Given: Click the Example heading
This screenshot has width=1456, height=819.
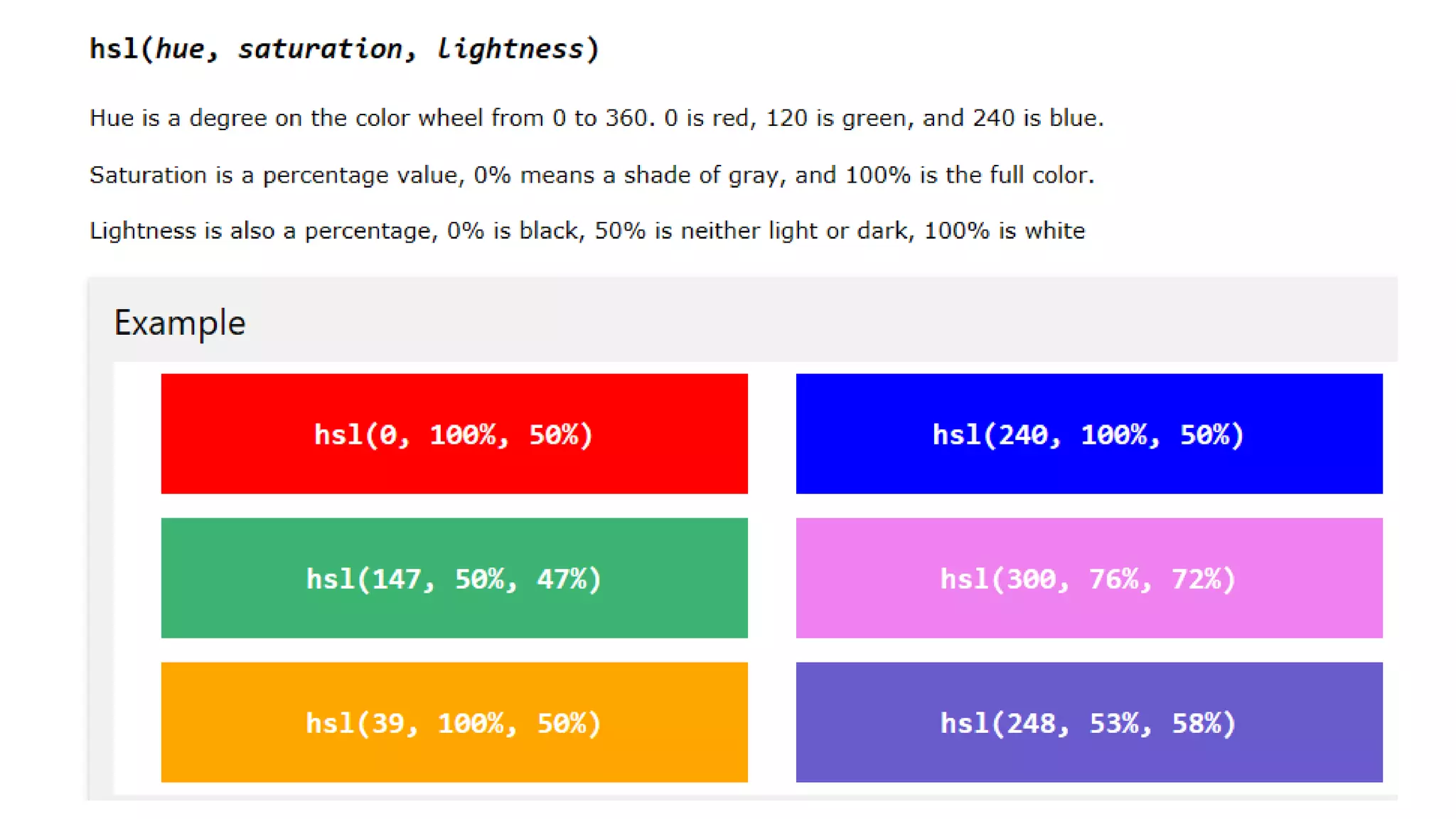Looking at the screenshot, I should click(180, 323).
